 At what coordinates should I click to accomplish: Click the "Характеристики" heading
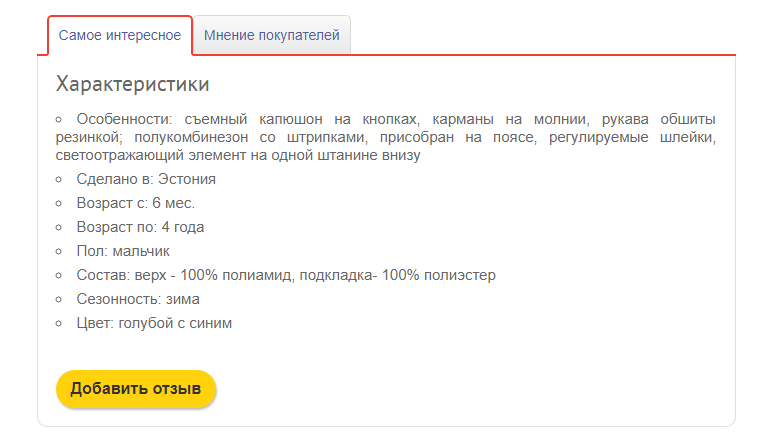[133, 83]
